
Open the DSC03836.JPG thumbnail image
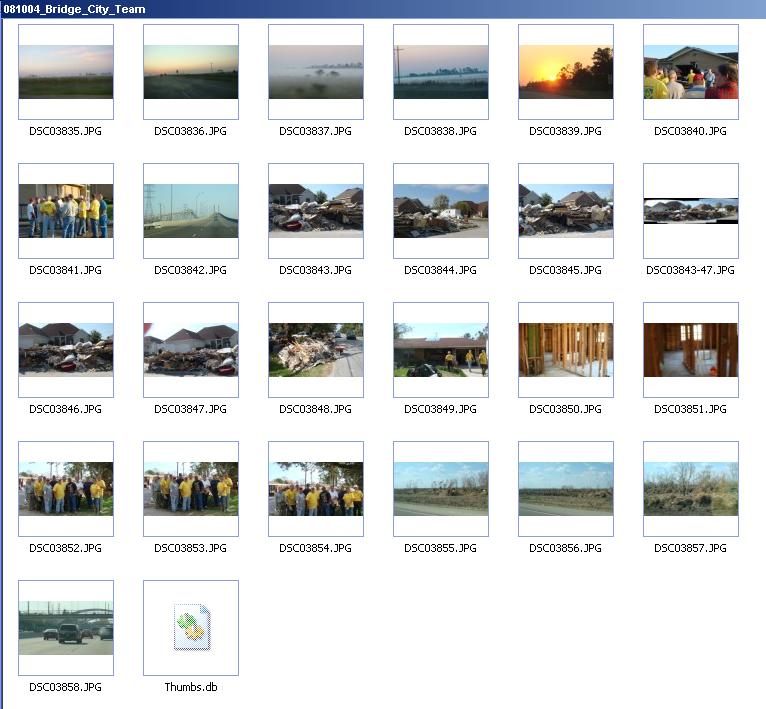click(x=191, y=72)
